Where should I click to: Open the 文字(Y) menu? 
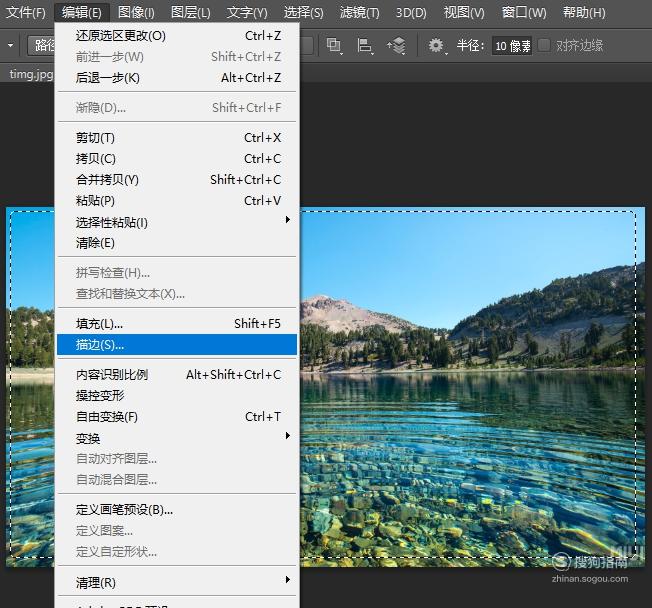coord(247,12)
